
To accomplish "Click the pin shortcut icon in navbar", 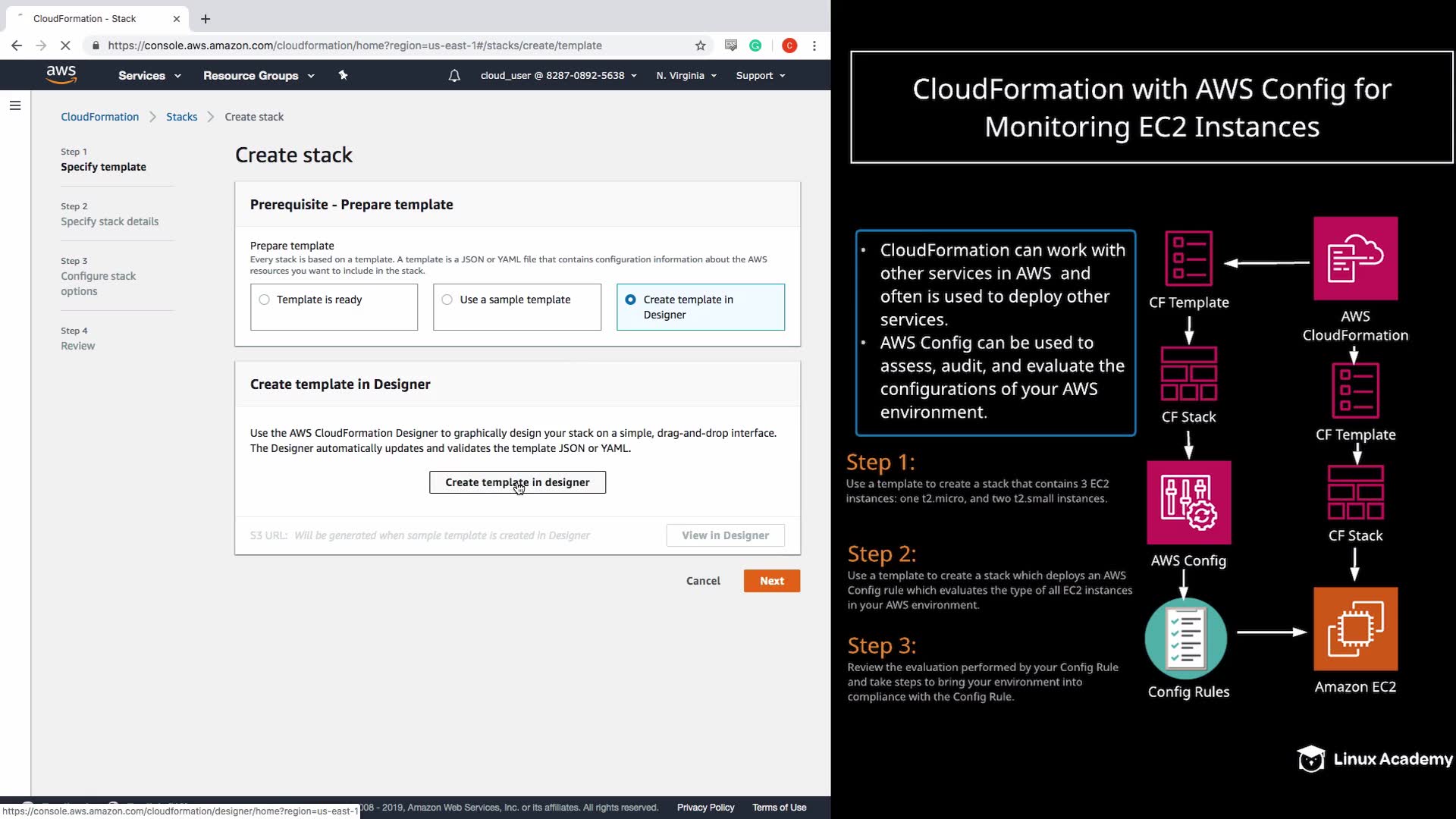I will (343, 75).
